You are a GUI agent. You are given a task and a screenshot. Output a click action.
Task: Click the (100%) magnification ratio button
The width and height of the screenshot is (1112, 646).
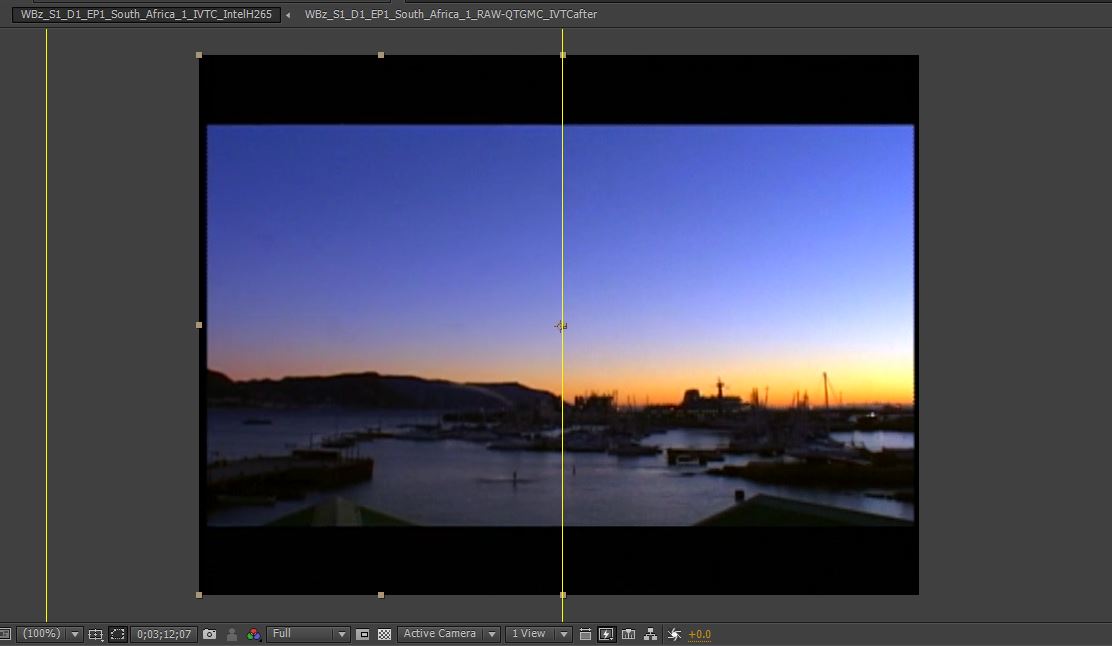(41, 634)
